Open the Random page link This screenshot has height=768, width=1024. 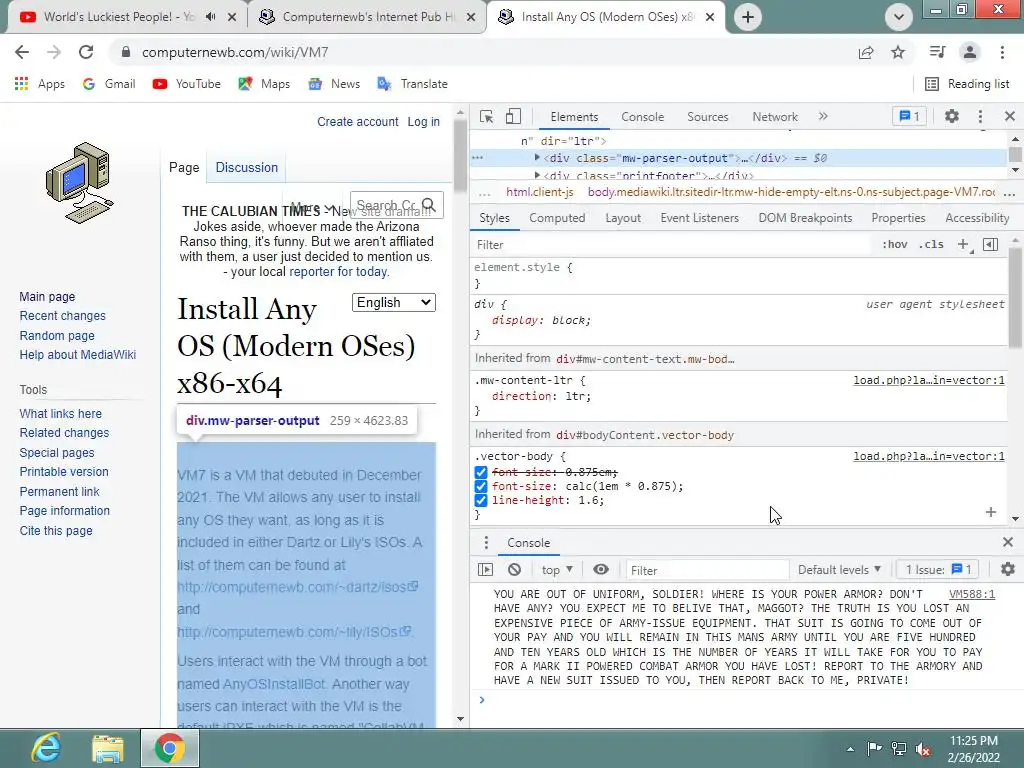point(57,335)
